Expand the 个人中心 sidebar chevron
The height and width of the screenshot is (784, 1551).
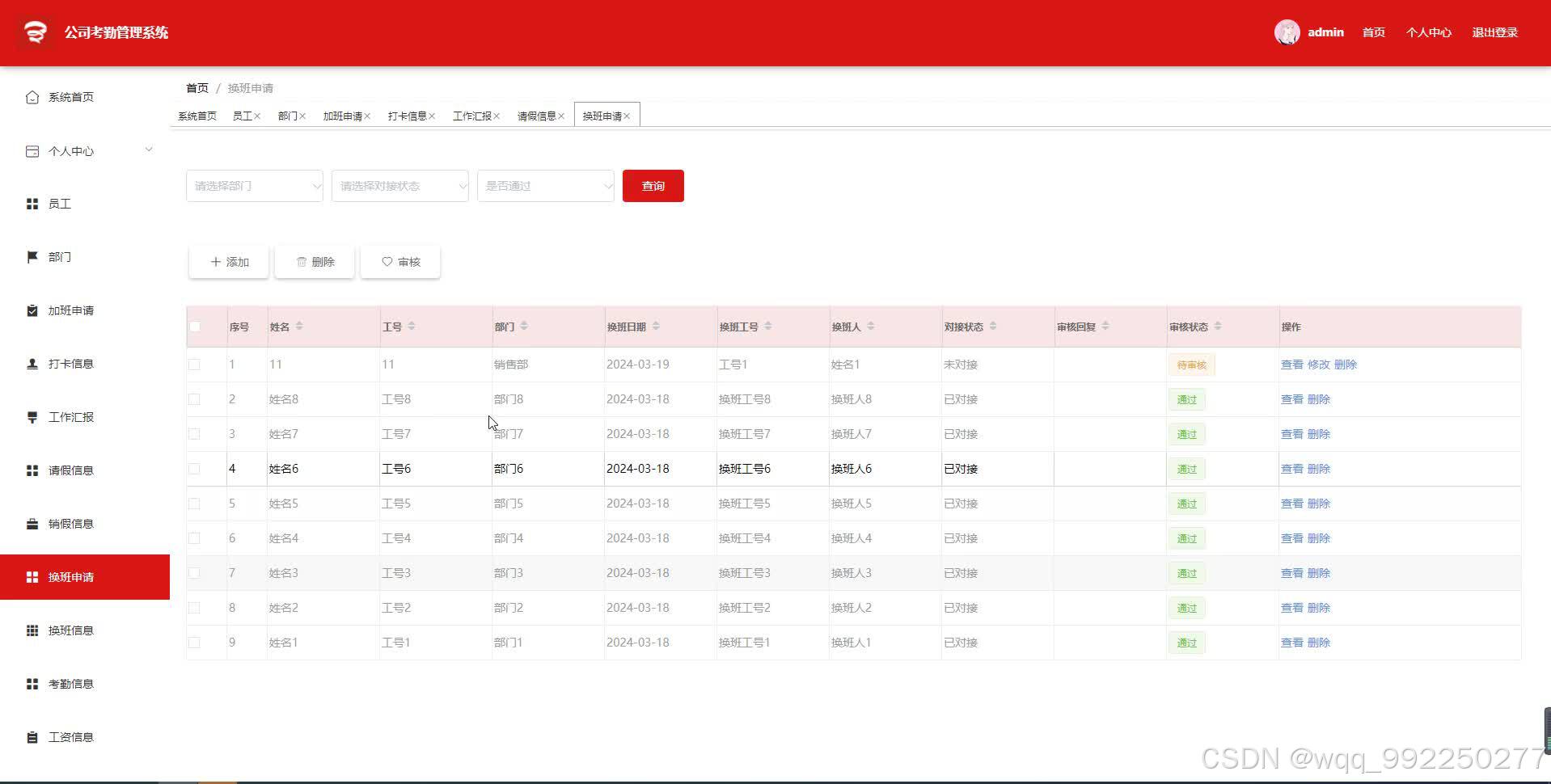pos(149,150)
